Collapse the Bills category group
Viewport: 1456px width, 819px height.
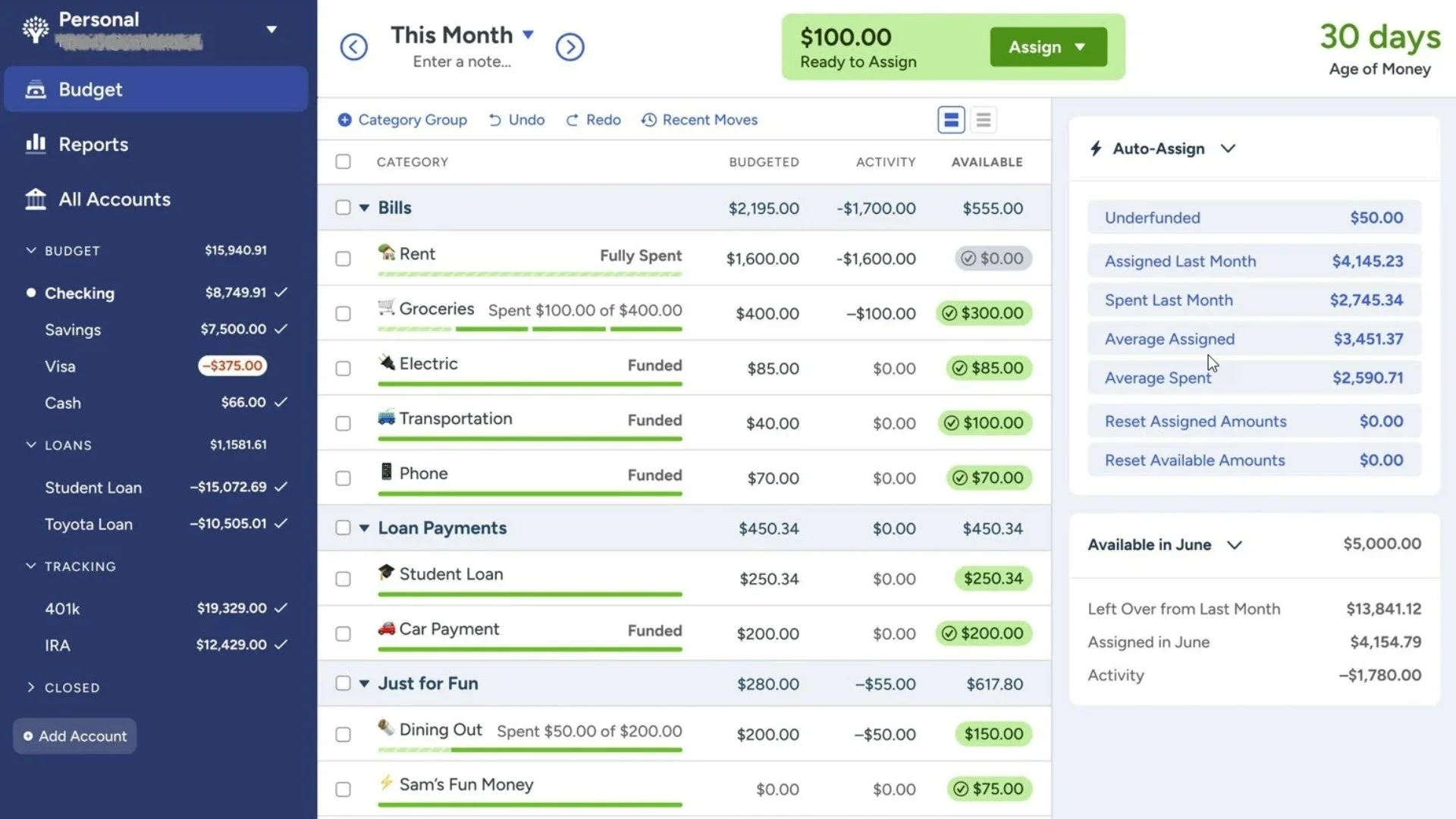364,208
